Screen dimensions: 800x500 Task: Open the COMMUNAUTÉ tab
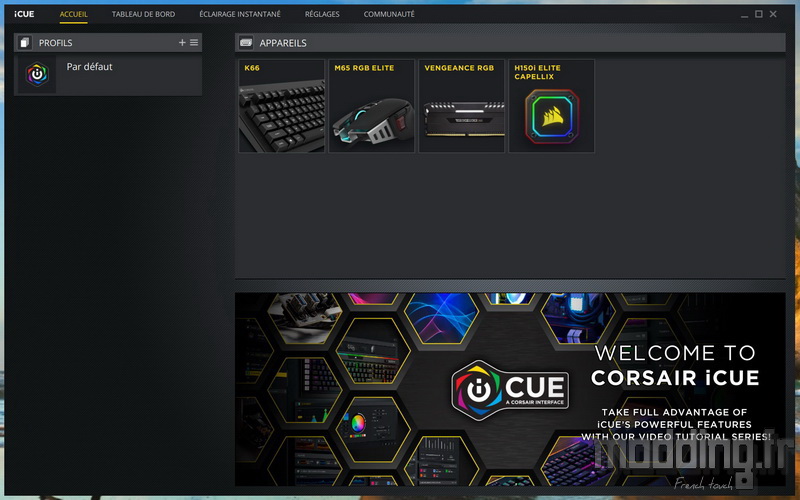(x=389, y=14)
